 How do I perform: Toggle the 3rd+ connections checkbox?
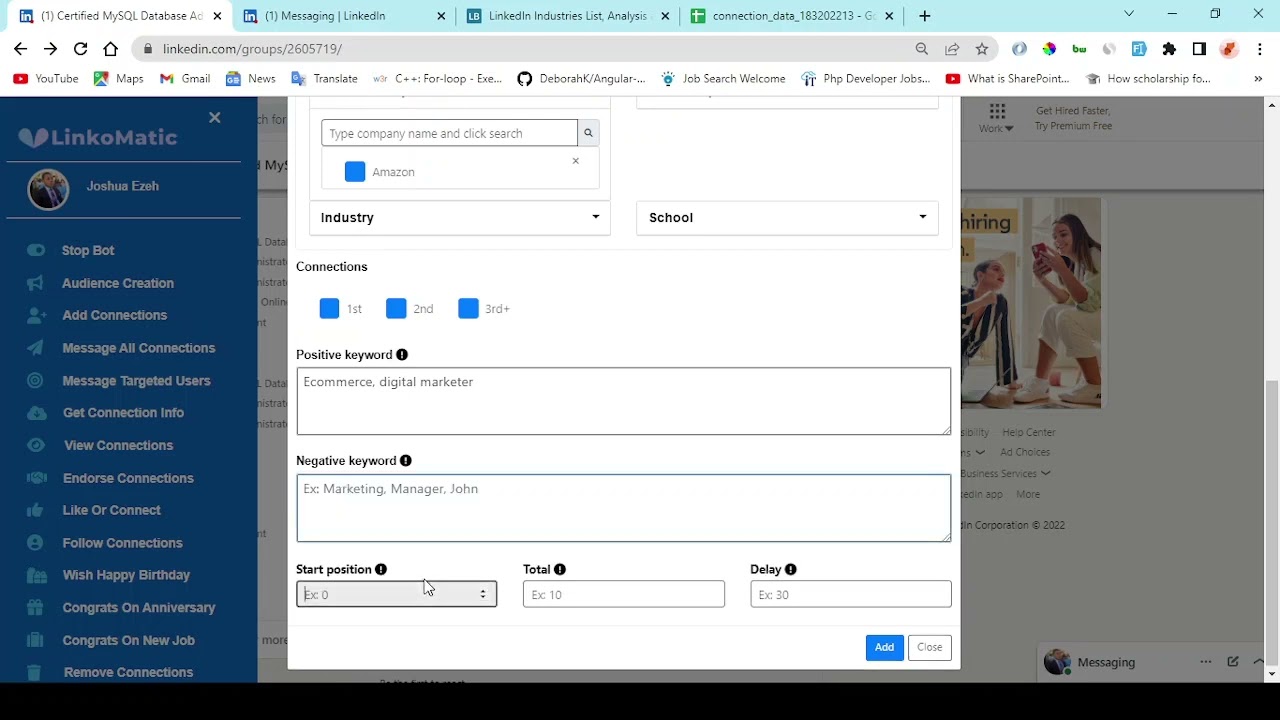click(x=468, y=309)
